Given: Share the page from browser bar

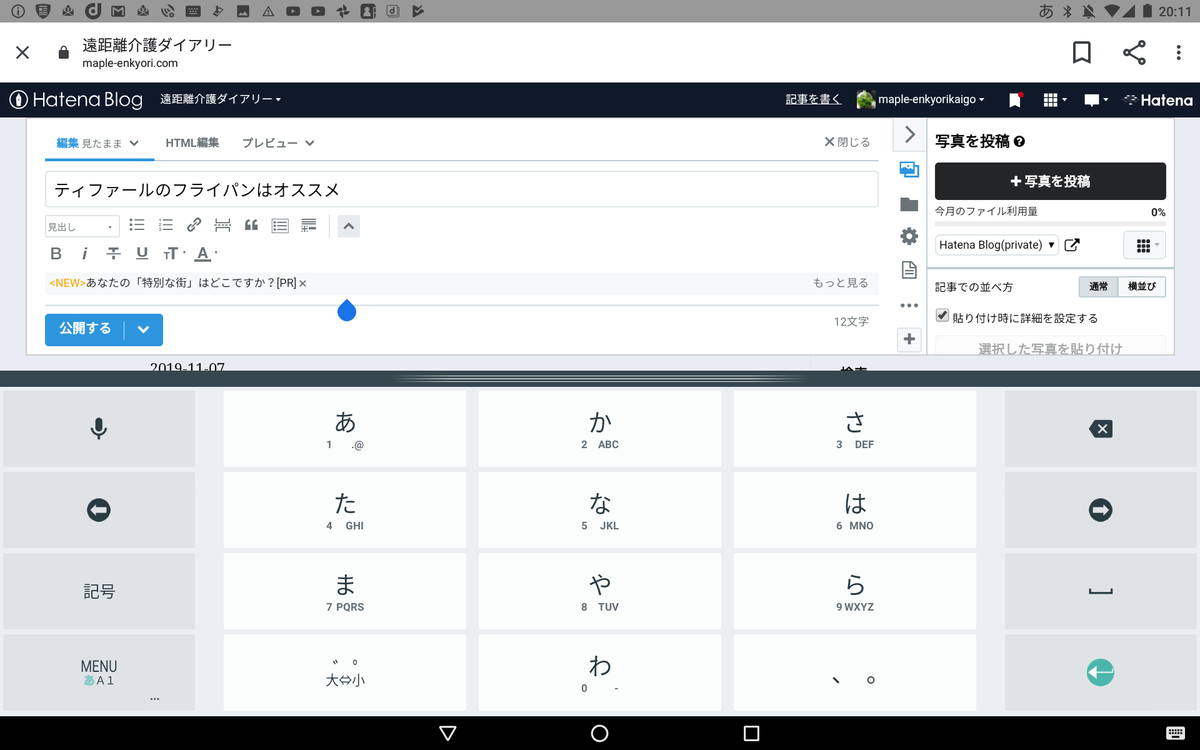Looking at the screenshot, I should click(1134, 52).
